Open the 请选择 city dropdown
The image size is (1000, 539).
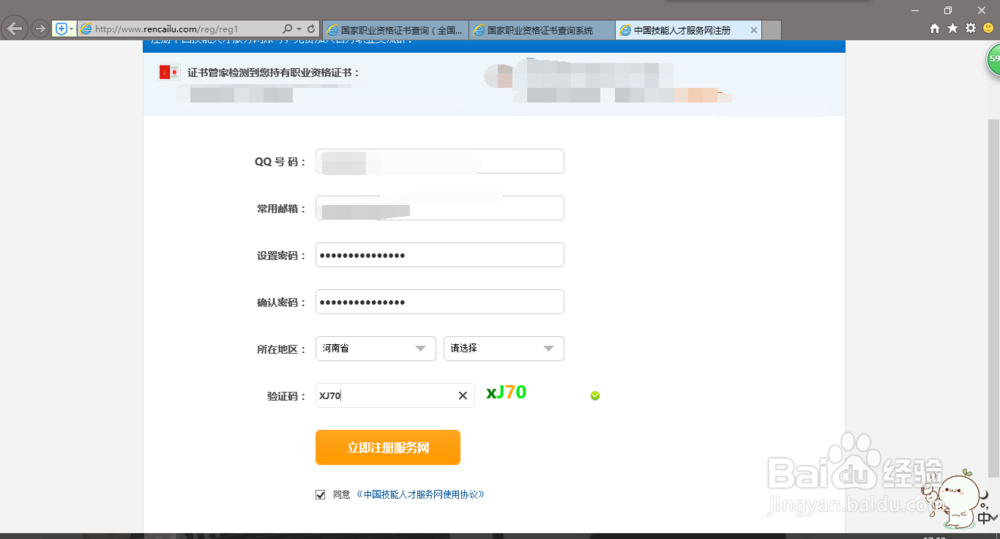pyautogui.click(x=504, y=348)
